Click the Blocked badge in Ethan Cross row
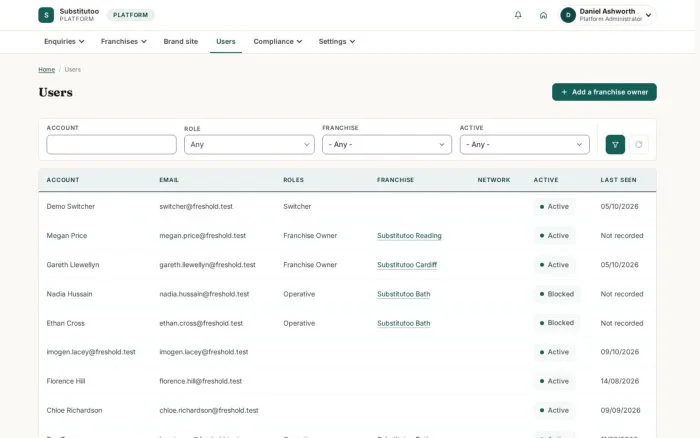Viewport: 700px width, 438px height. click(557, 323)
